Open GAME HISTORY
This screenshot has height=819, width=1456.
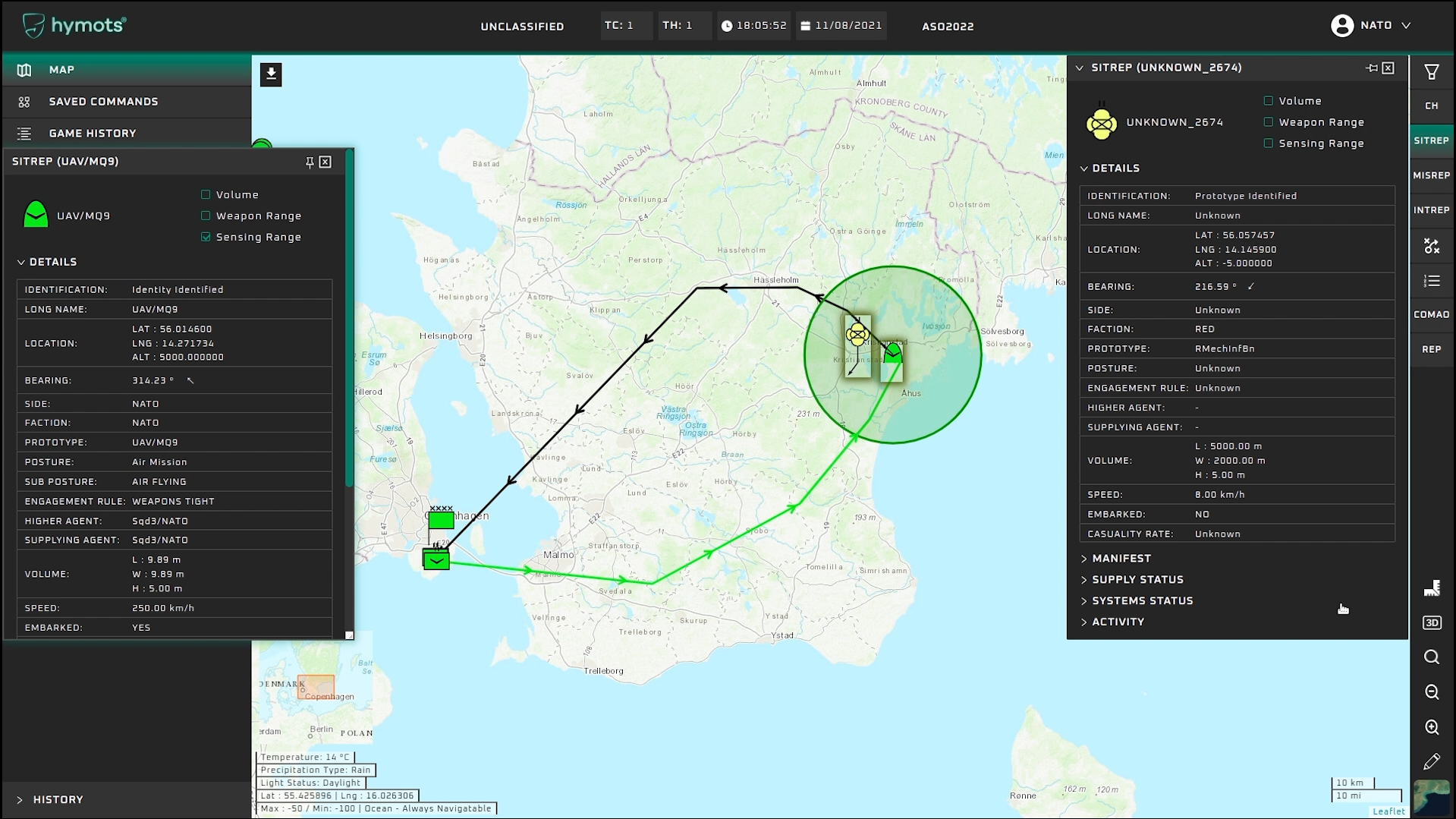click(127, 134)
